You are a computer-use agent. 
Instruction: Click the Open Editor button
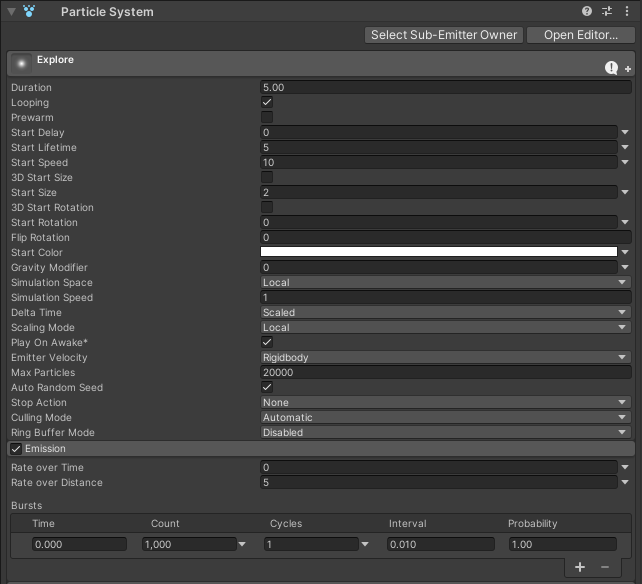(x=581, y=35)
